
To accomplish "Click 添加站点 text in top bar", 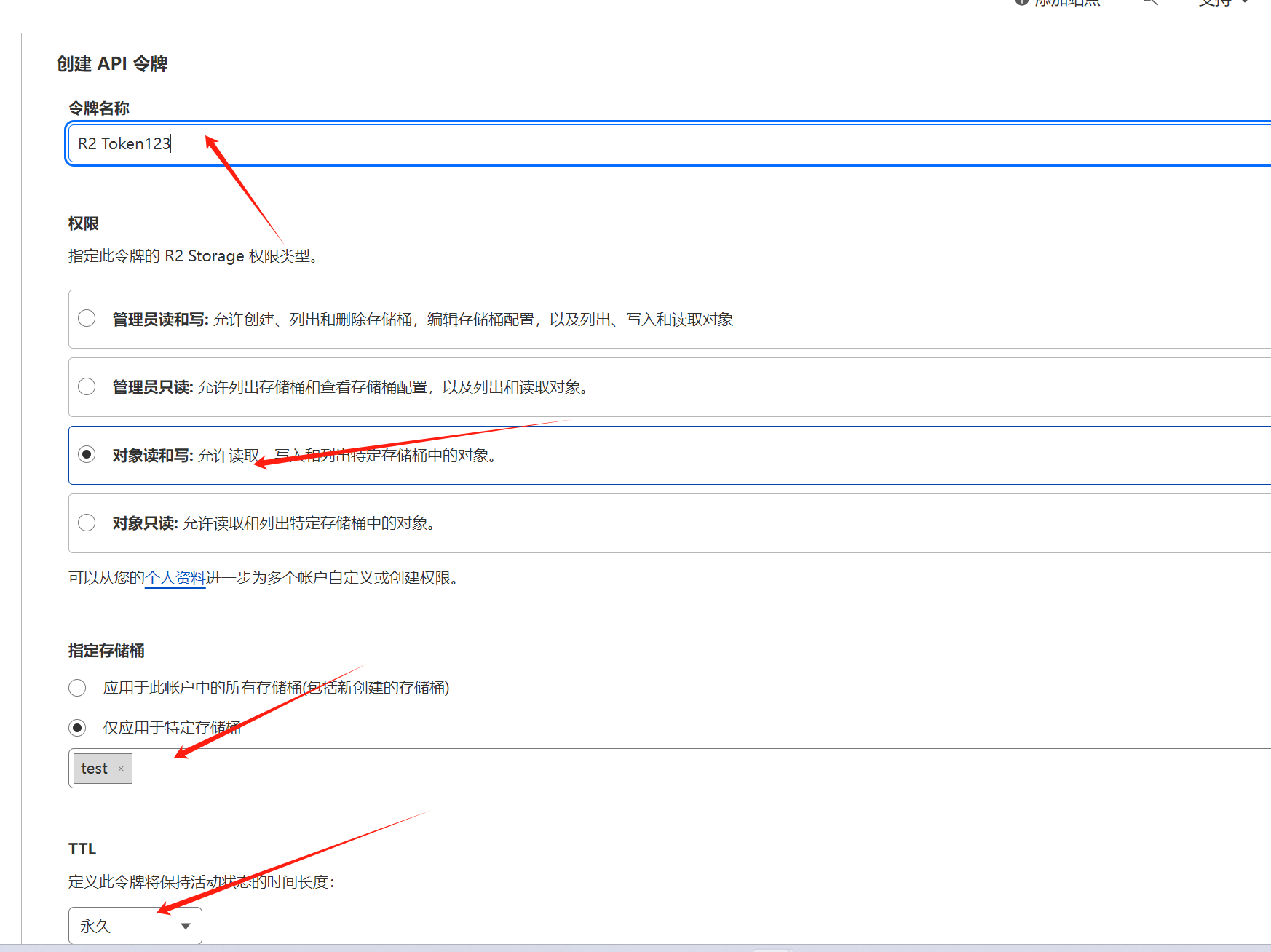I will (1067, 3).
